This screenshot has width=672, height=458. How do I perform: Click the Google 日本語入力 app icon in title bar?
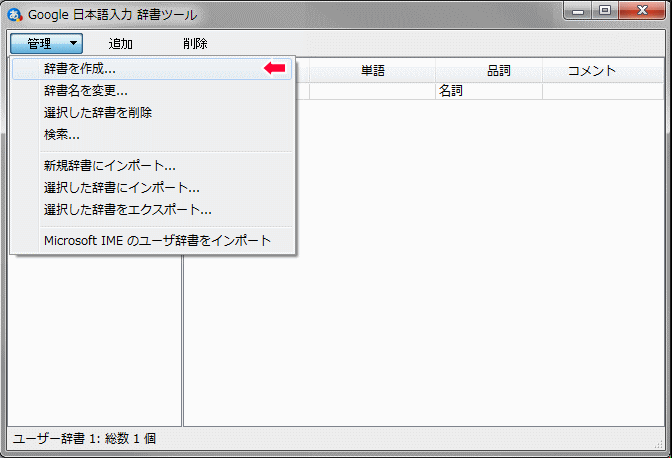point(15,15)
